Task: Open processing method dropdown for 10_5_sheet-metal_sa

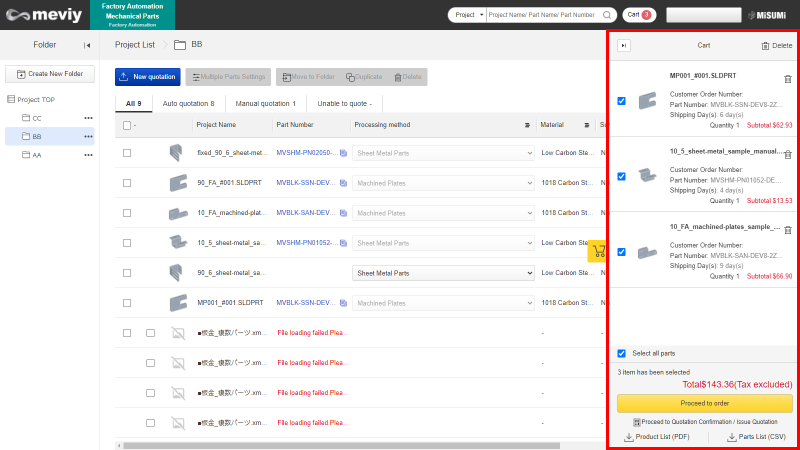Action: click(443, 243)
